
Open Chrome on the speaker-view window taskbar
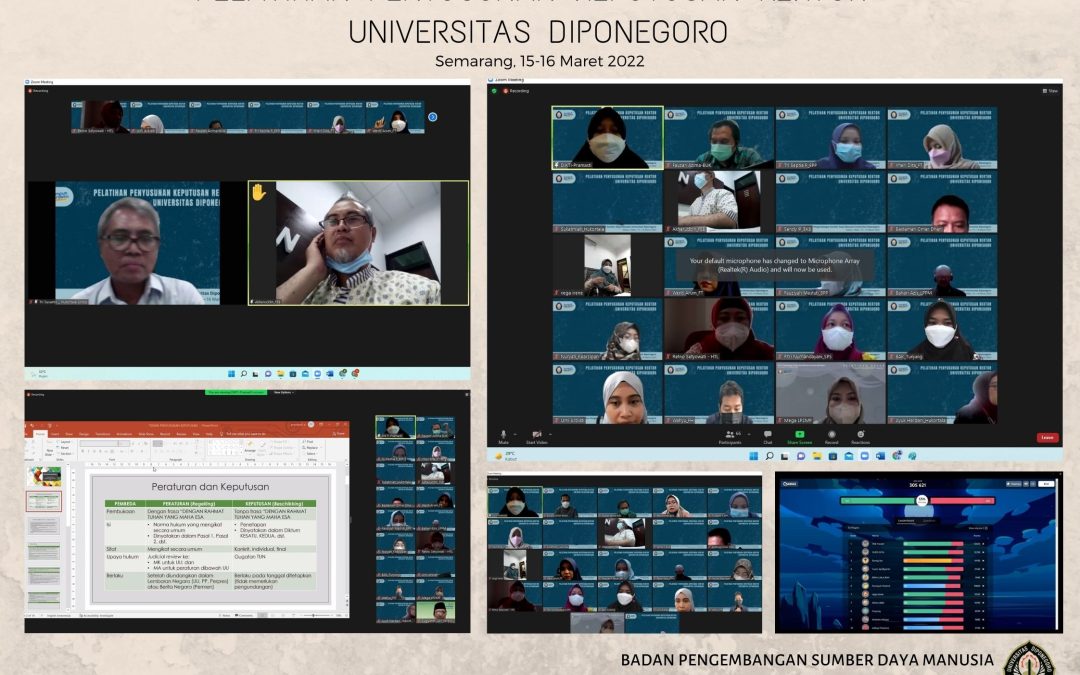[343, 373]
